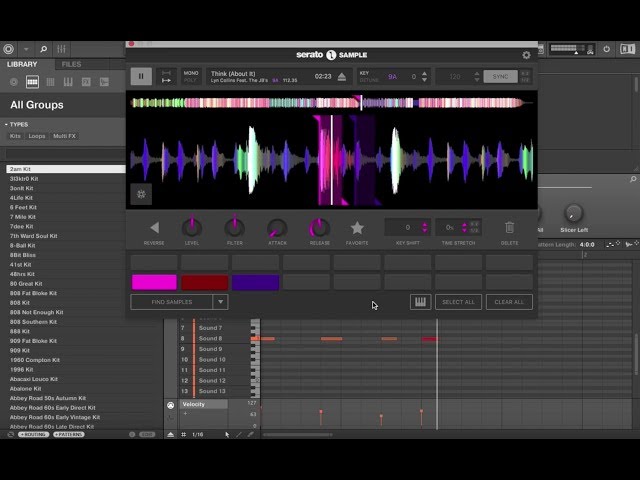Expand the plus under Velocity lane
Viewport: 640px width, 480px height.
pos(185,414)
